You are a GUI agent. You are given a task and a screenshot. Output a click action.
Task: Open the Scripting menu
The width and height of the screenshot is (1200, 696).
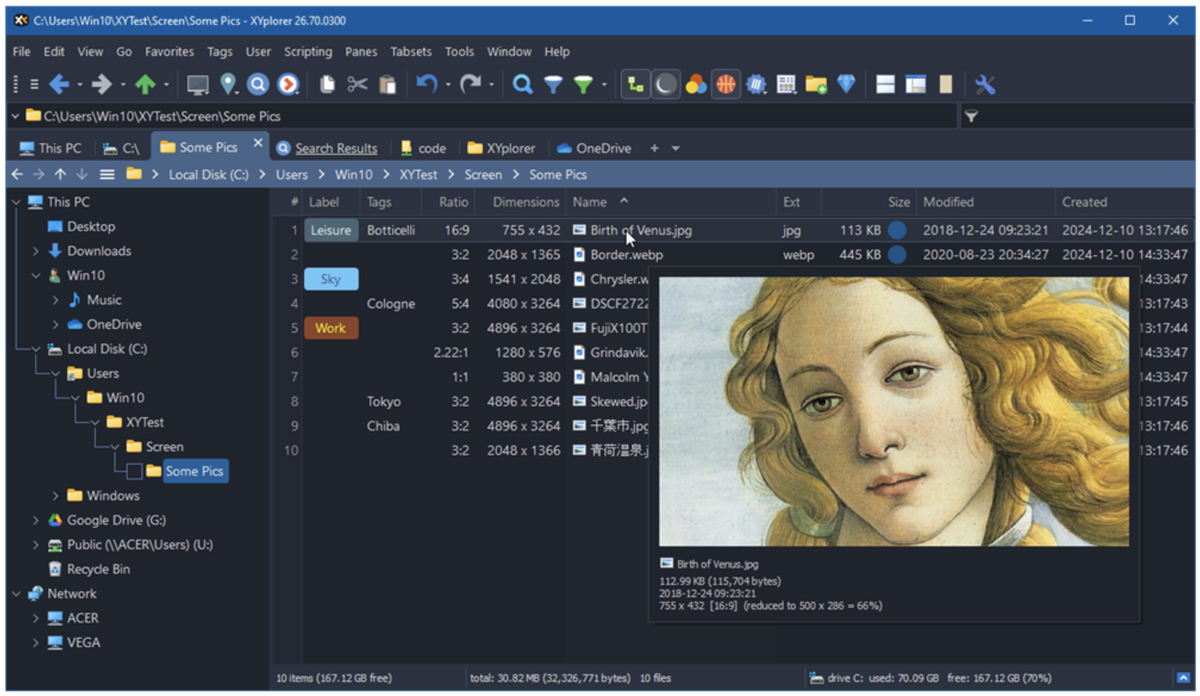(x=307, y=51)
